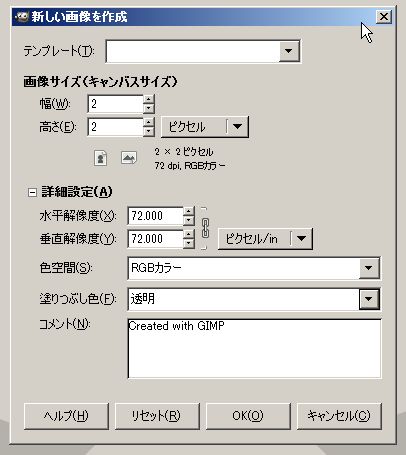Click the GIMP icon in title bar
Screen dimensions: 406x455
(22, 17)
